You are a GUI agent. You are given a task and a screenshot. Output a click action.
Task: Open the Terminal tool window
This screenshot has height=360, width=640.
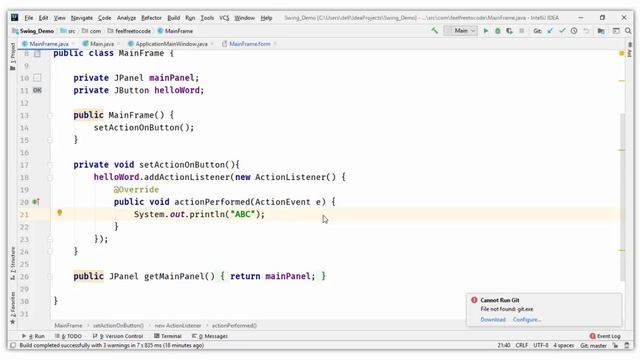pos(168,336)
